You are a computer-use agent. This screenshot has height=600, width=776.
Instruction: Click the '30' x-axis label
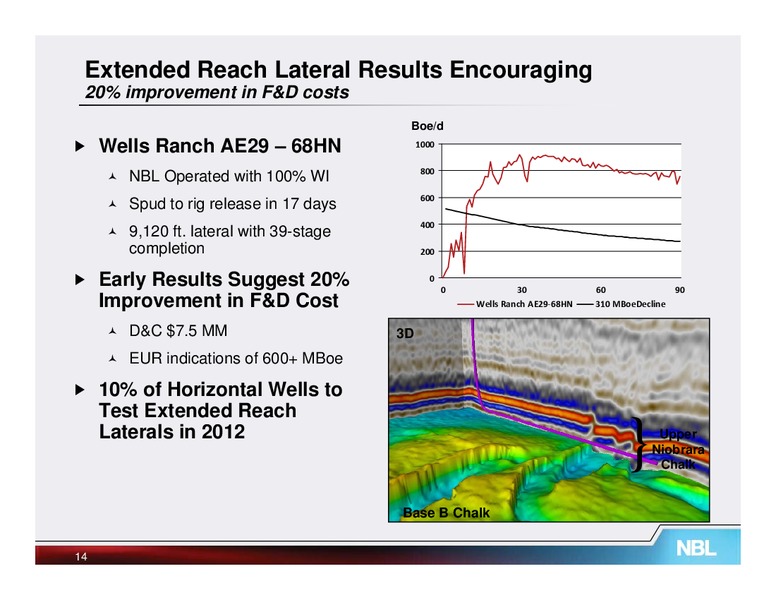tap(522, 290)
